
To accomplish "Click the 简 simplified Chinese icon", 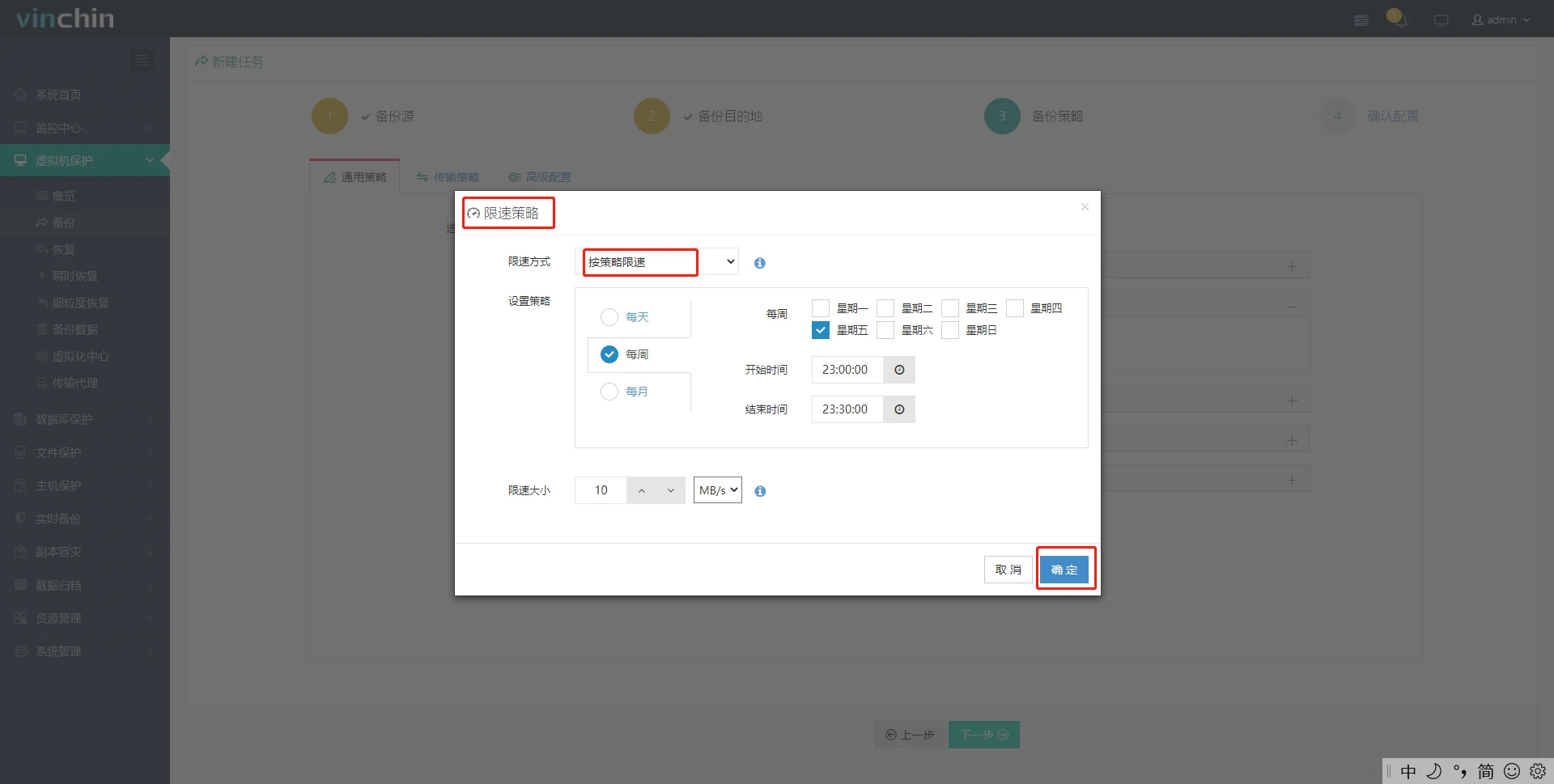I will (1486, 771).
